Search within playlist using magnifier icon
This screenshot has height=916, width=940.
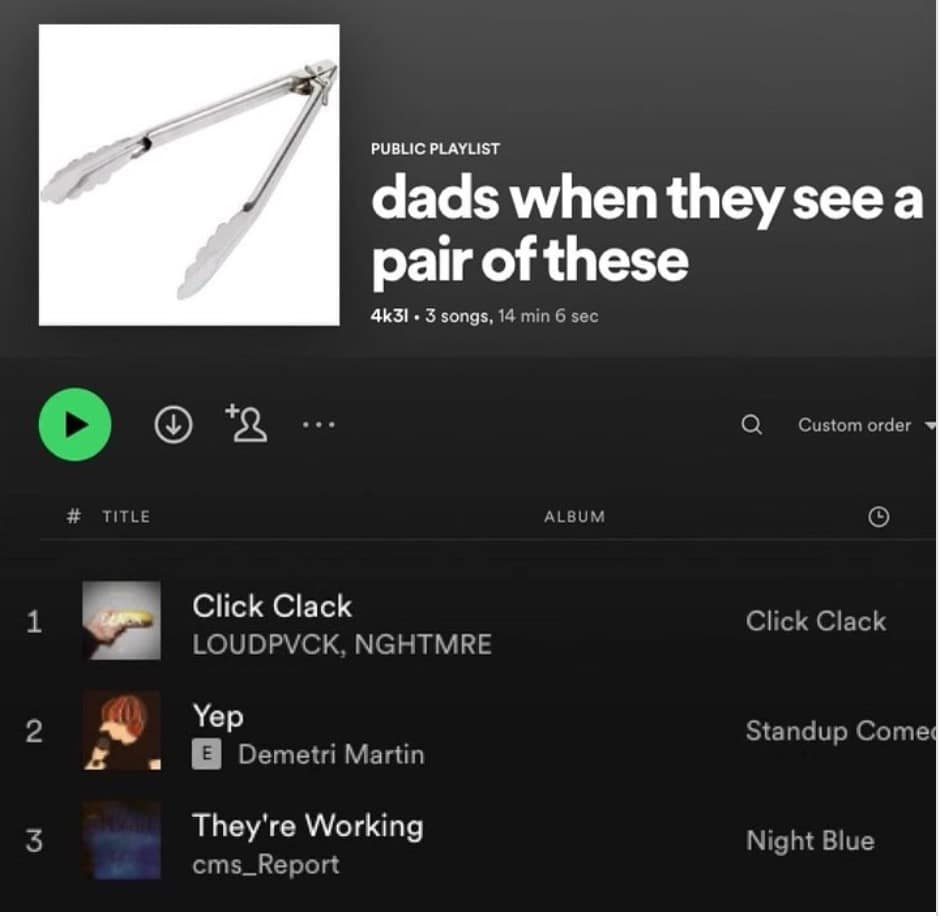tap(751, 424)
